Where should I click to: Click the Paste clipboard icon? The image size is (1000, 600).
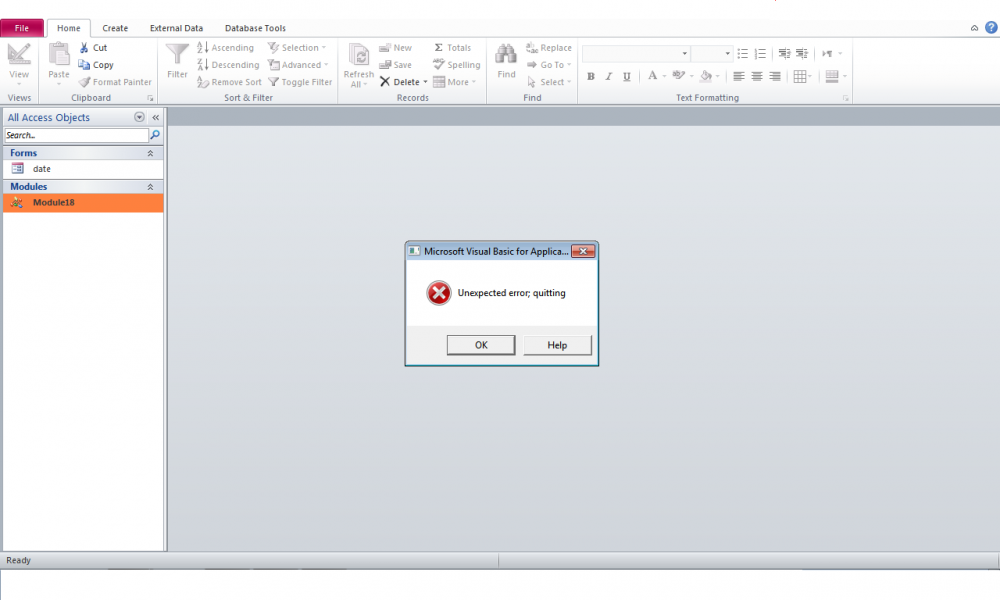(x=59, y=55)
